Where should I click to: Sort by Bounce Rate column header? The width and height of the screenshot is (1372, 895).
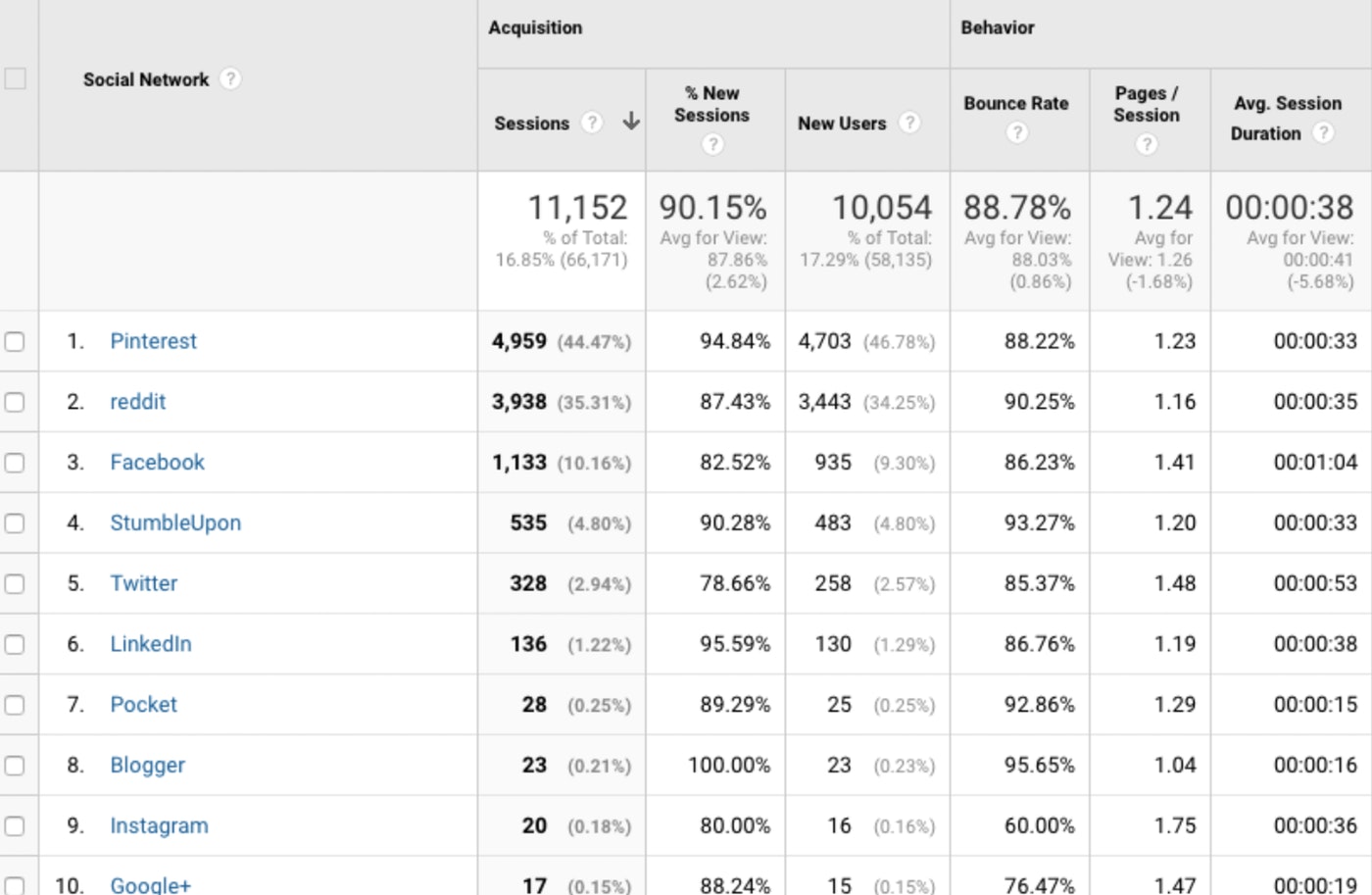pyautogui.click(x=1016, y=103)
